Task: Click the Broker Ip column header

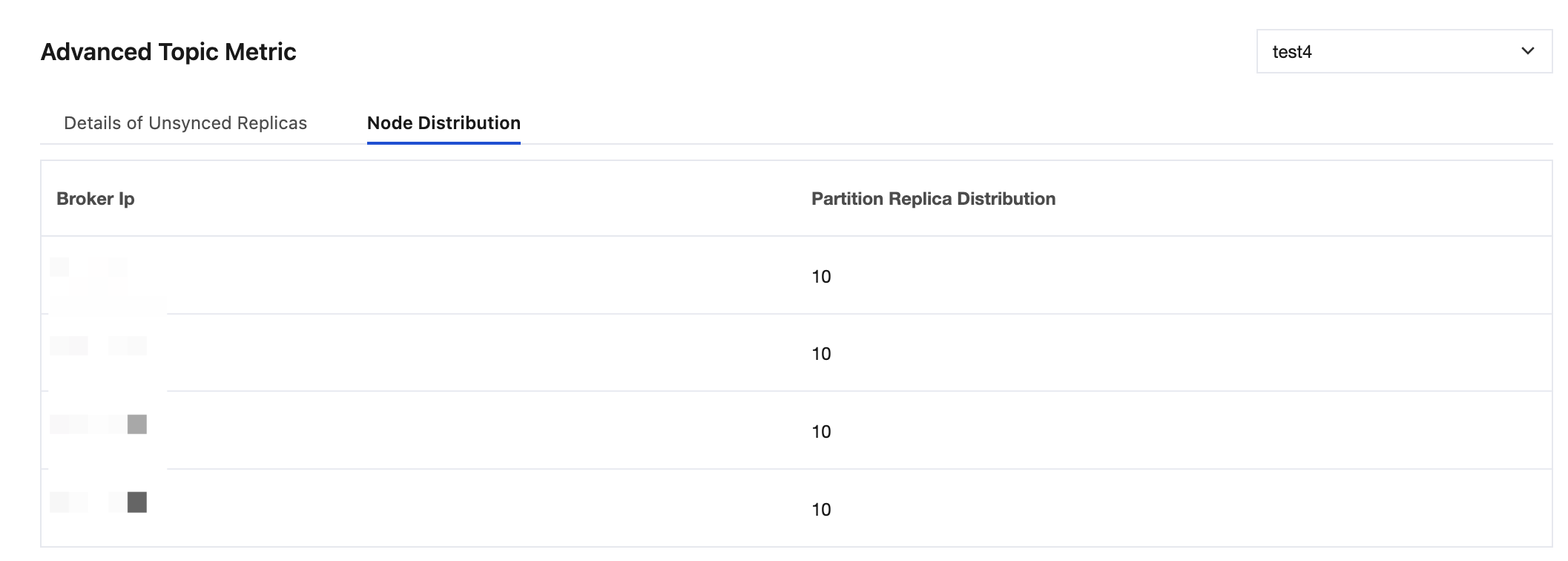Action: [x=96, y=199]
